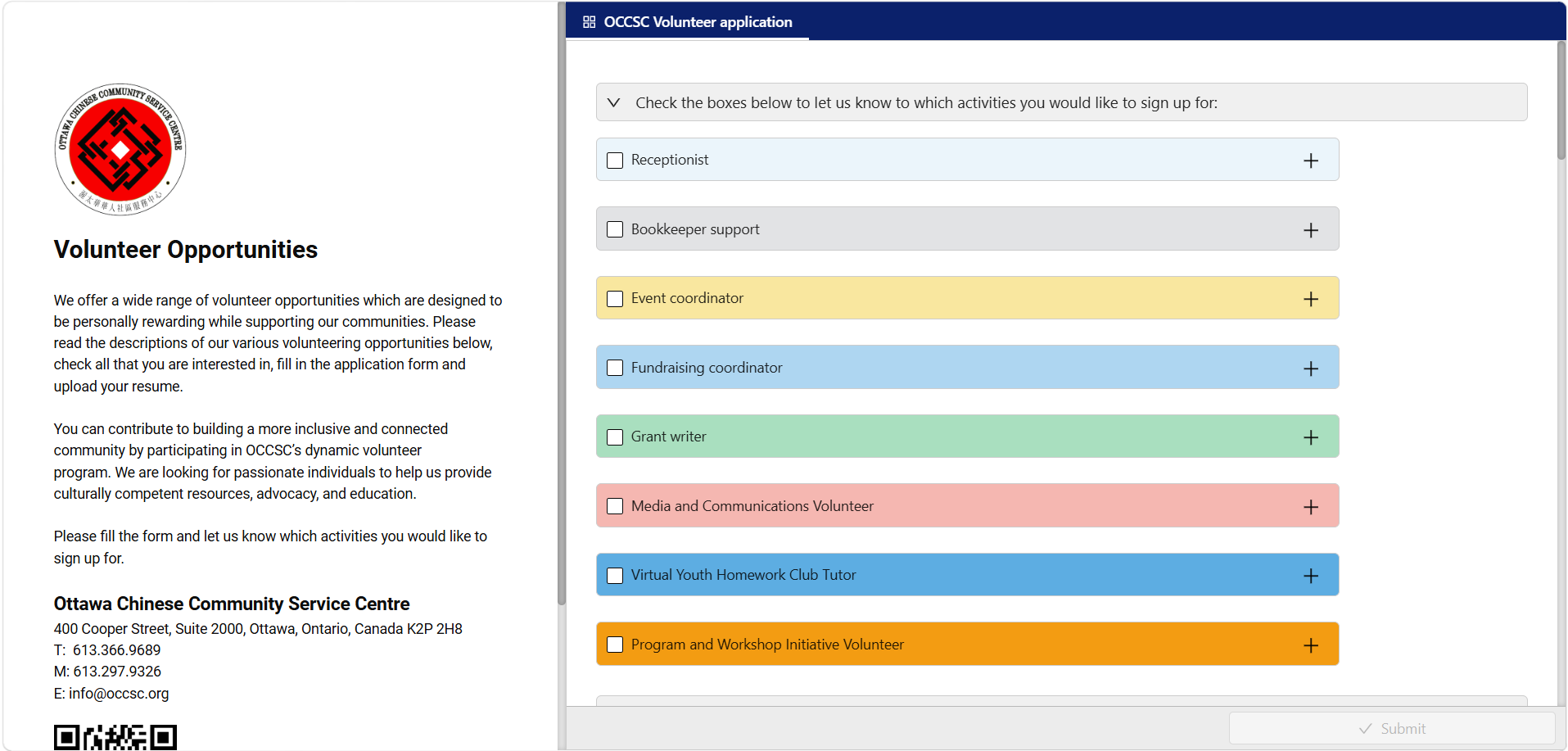Enable the Grant writer checkbox
Screen dimensions: 1568x751
(615, 437)
